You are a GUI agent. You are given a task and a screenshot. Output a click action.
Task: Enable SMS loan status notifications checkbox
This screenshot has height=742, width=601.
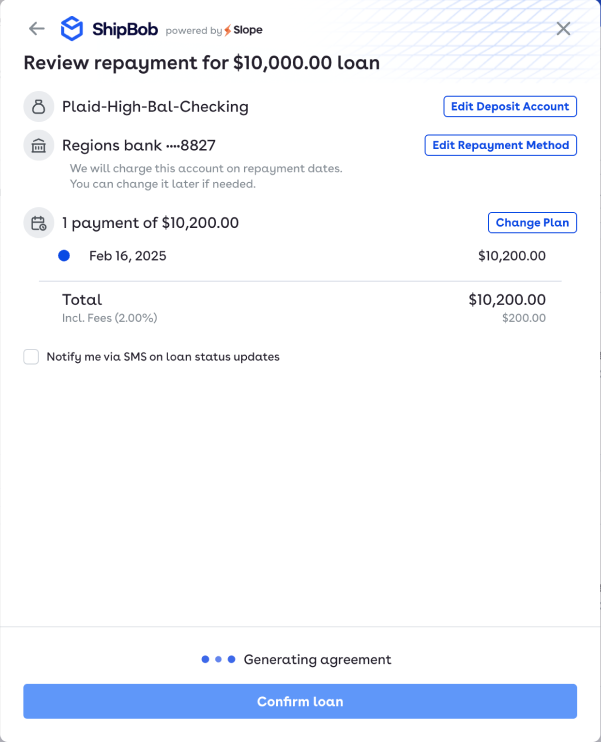31,357
